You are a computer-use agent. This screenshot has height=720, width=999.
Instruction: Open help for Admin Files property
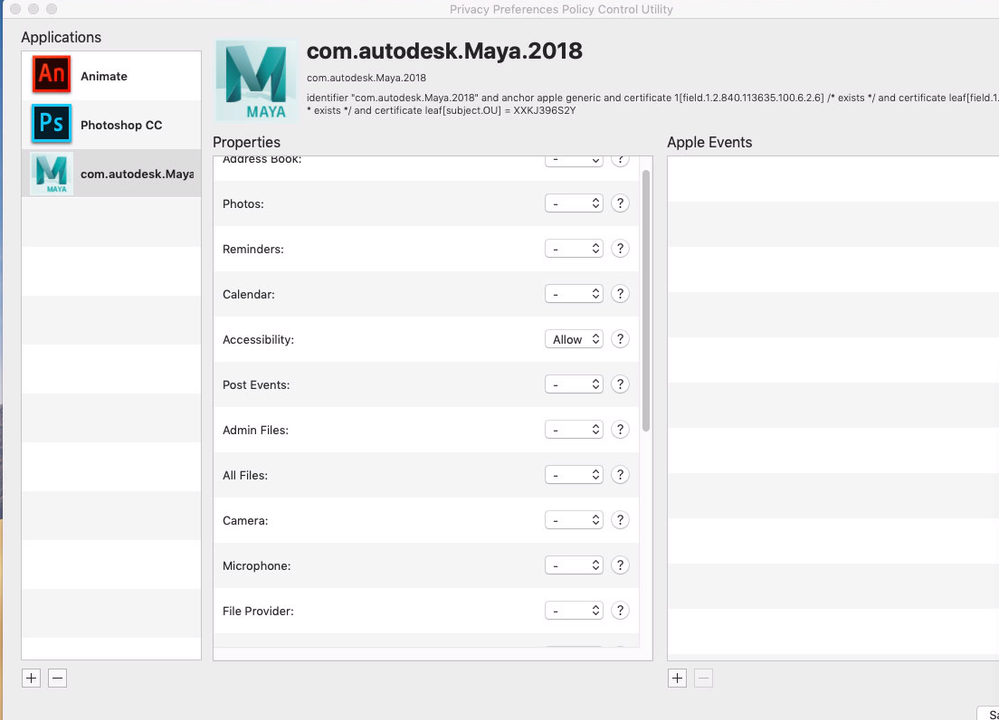(x=620, y=429)
